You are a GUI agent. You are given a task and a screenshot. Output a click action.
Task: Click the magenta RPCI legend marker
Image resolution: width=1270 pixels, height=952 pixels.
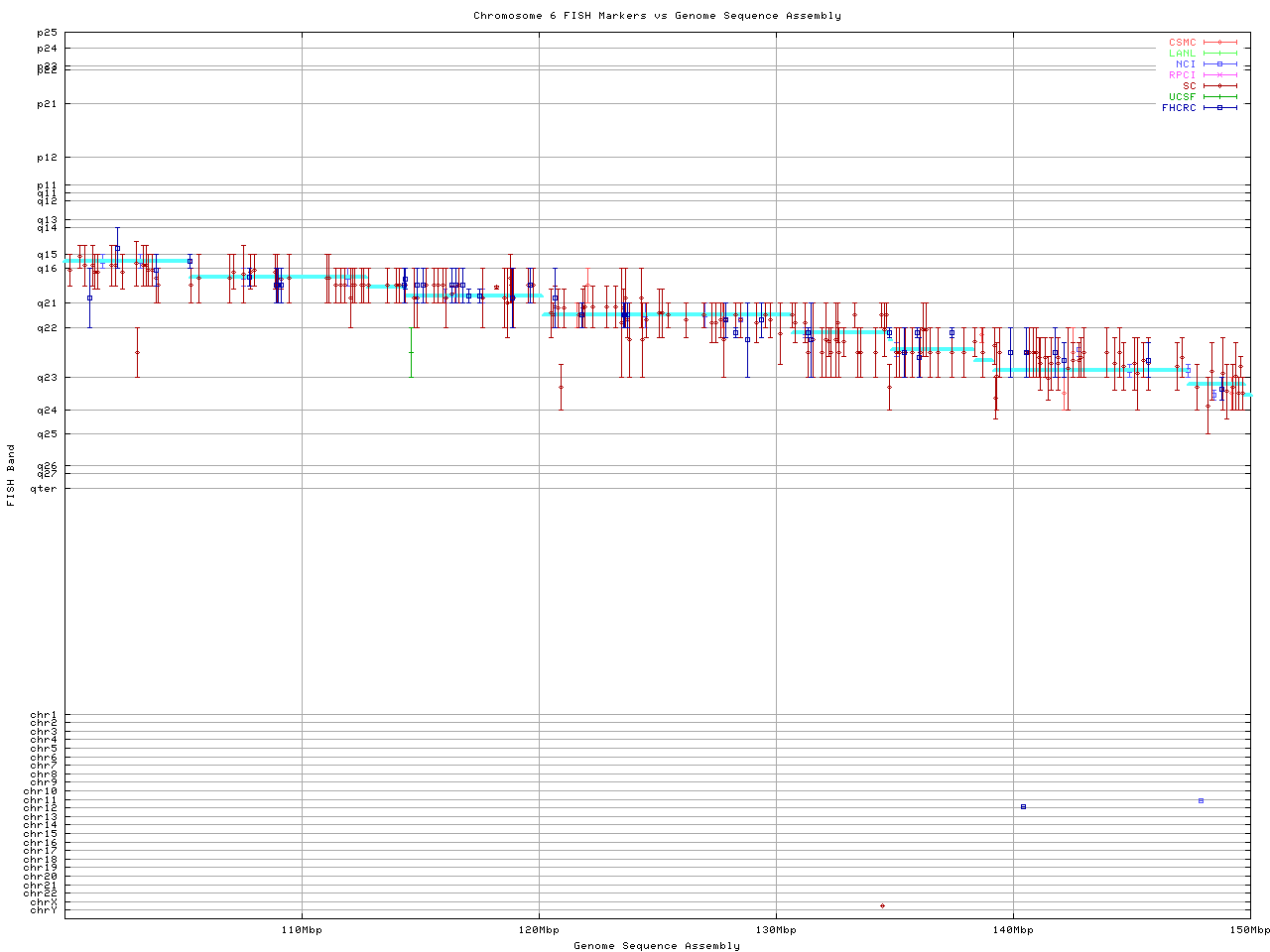pyautogui.click(x=1219, y=75)
